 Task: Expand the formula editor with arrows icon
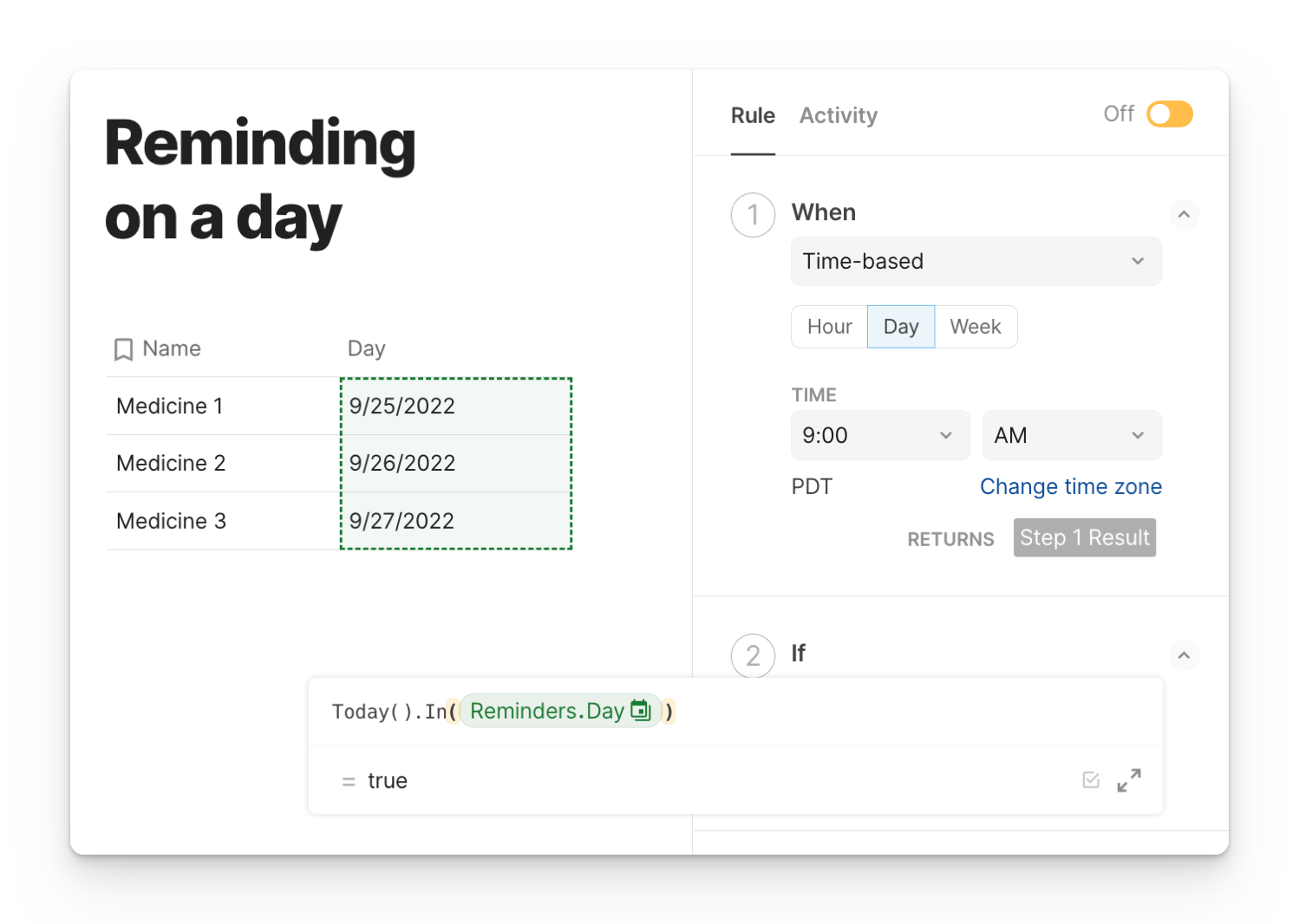coord(1128,780)
